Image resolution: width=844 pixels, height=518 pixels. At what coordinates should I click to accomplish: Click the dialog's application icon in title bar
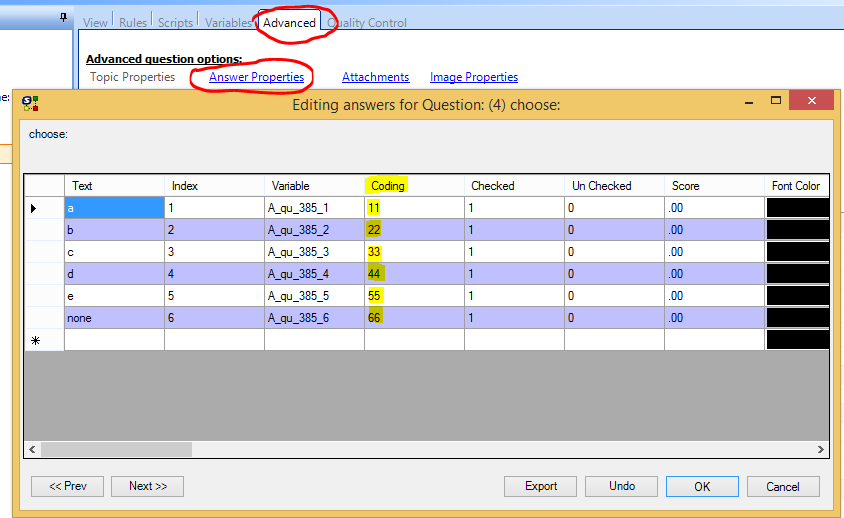point(30,103)
